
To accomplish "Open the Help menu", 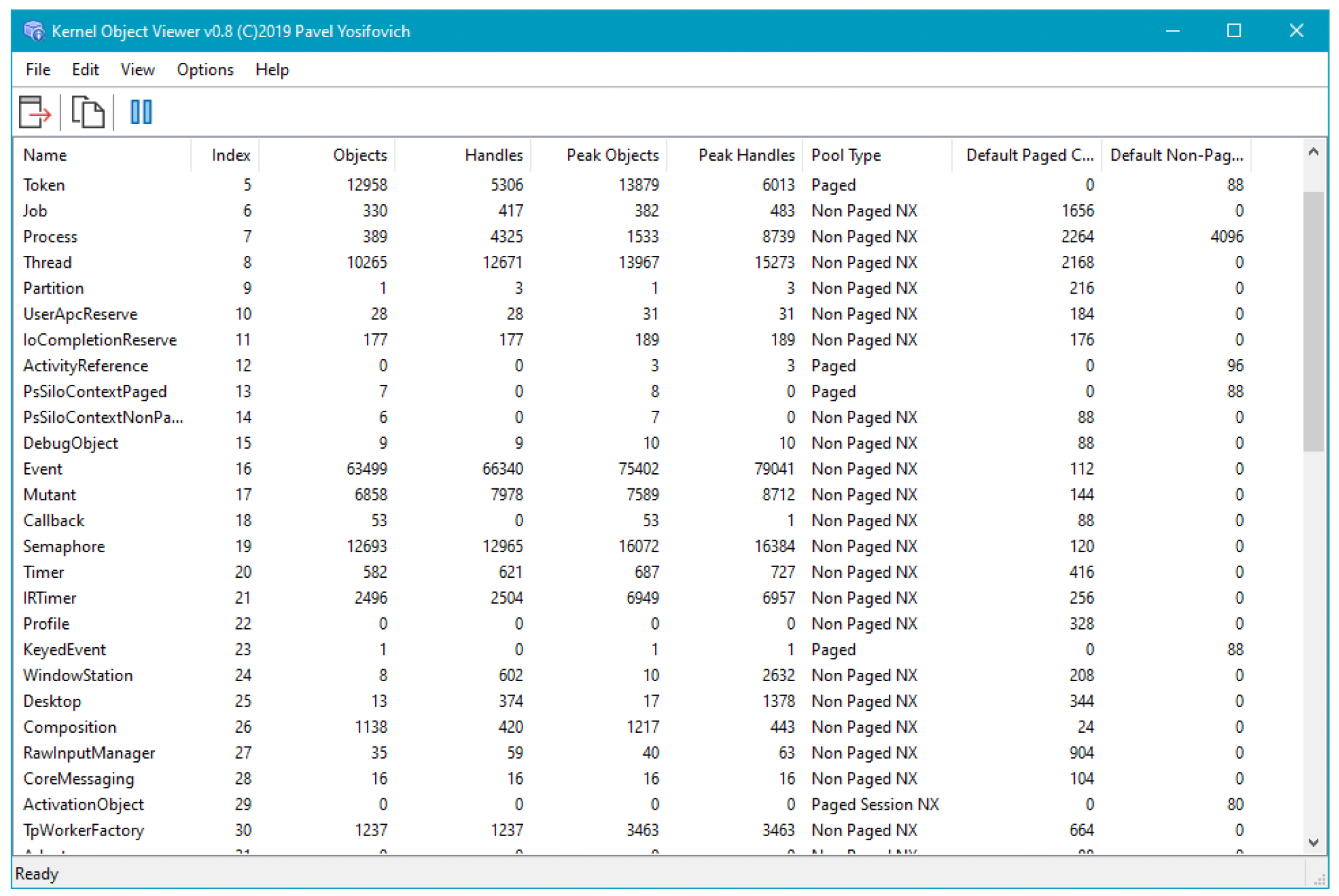I will point(272,70).
